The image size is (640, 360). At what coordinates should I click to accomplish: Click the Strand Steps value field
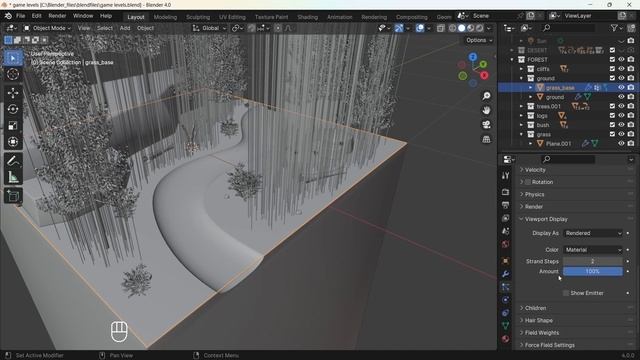[593, 261]
